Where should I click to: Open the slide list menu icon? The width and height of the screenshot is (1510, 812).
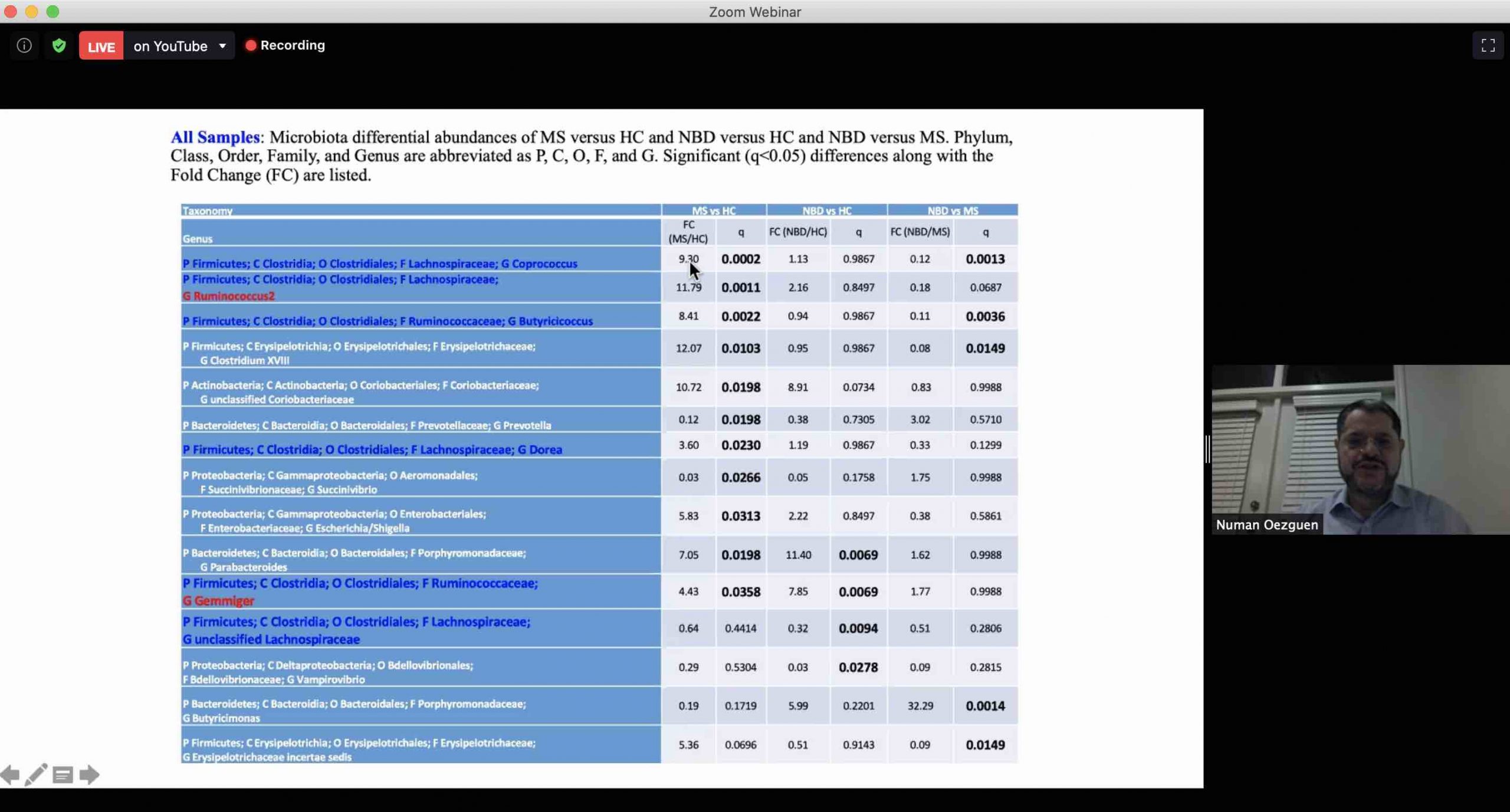click(x=63, y=775)
